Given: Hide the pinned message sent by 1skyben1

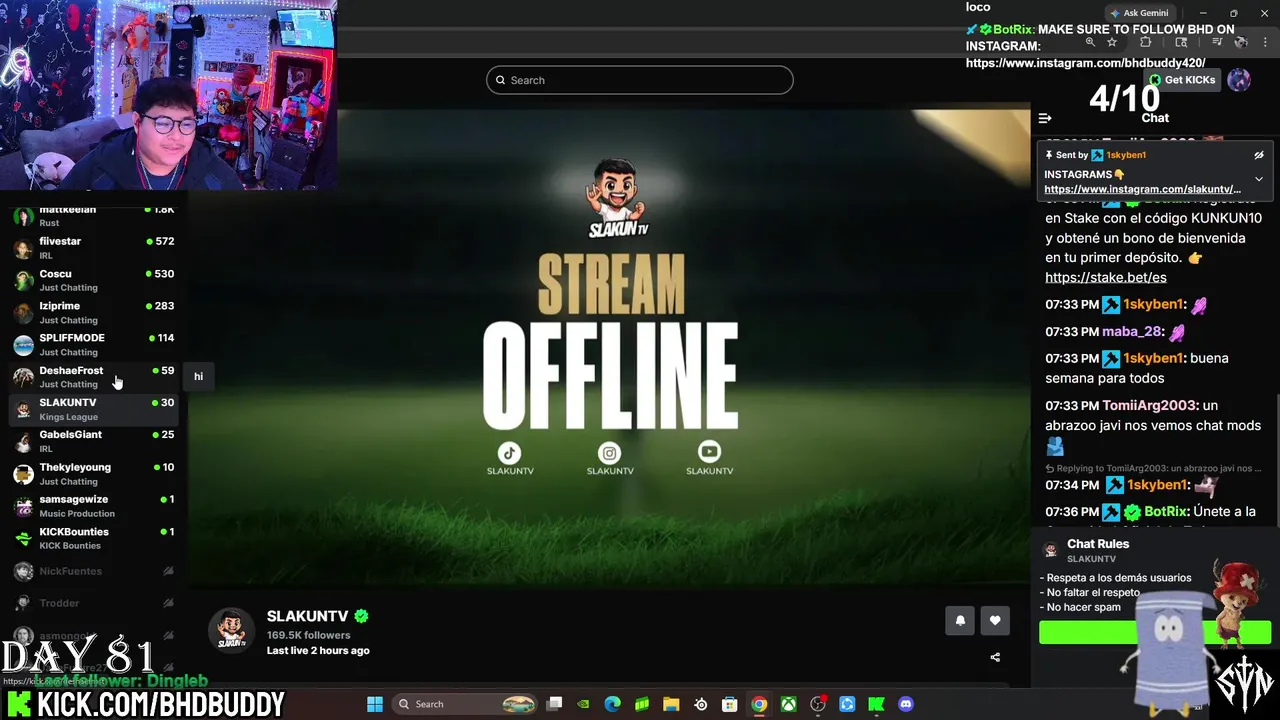Looking at the screenshot, I should tap(1259, 155).
